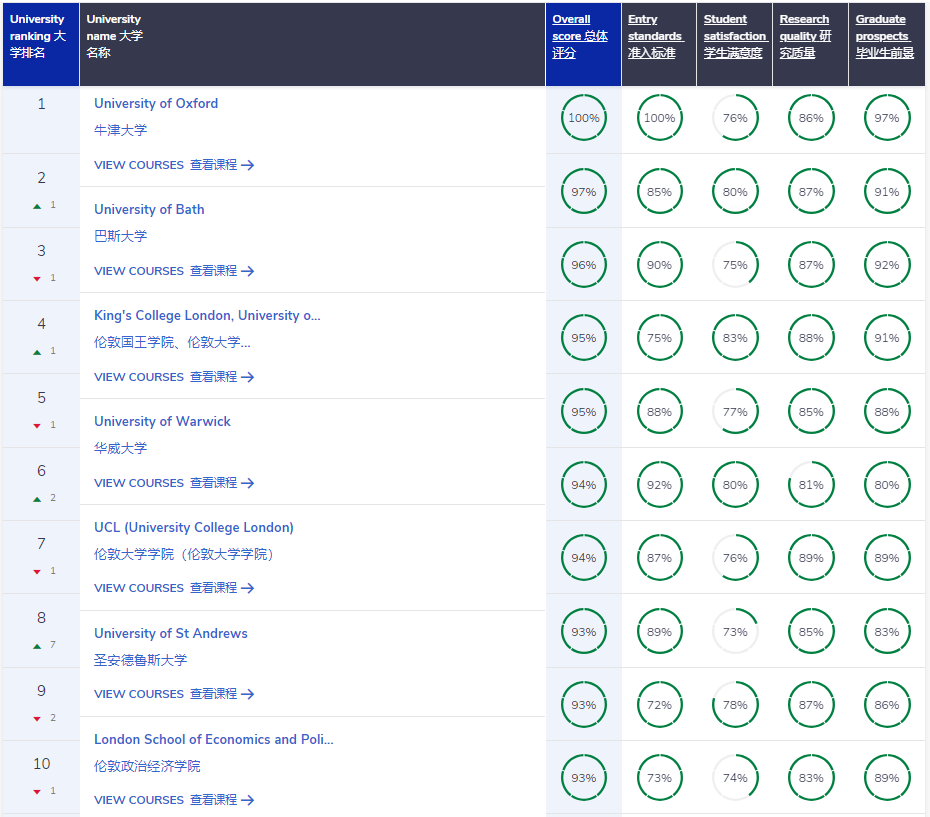Click the green up arrow under rank 2
The height and width of the screenshot is (817, 930).
[37, 206]
